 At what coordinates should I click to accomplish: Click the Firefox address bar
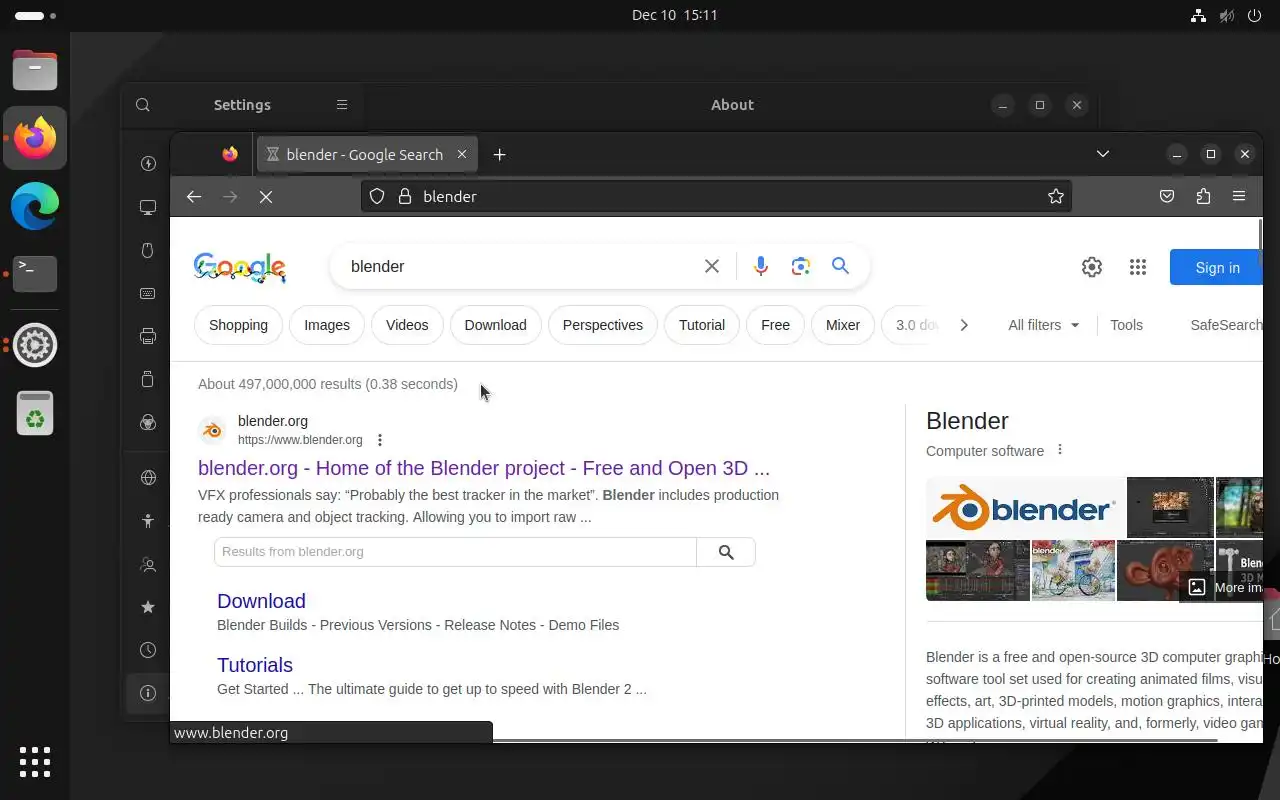pyautogui.click(x=715, y=197)
